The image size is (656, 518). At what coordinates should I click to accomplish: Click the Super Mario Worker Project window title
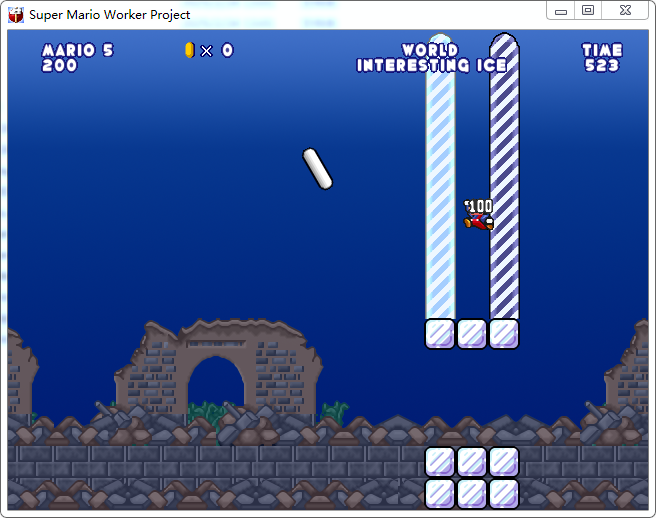110,15
